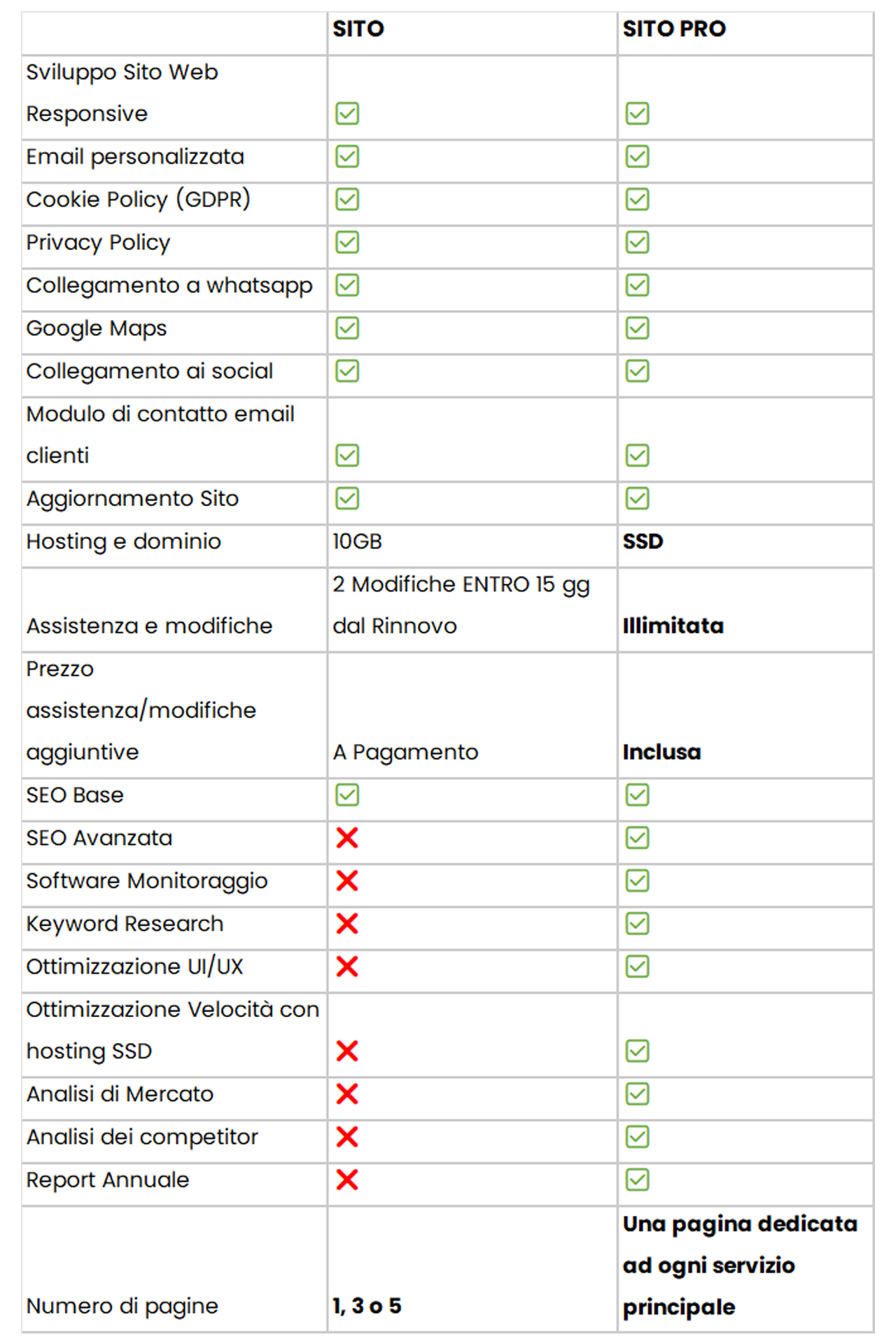The height and width of the screenshot is (1344, 896).
Task: Click red X for Software Monitoraggio
Action: click(347, 881)
